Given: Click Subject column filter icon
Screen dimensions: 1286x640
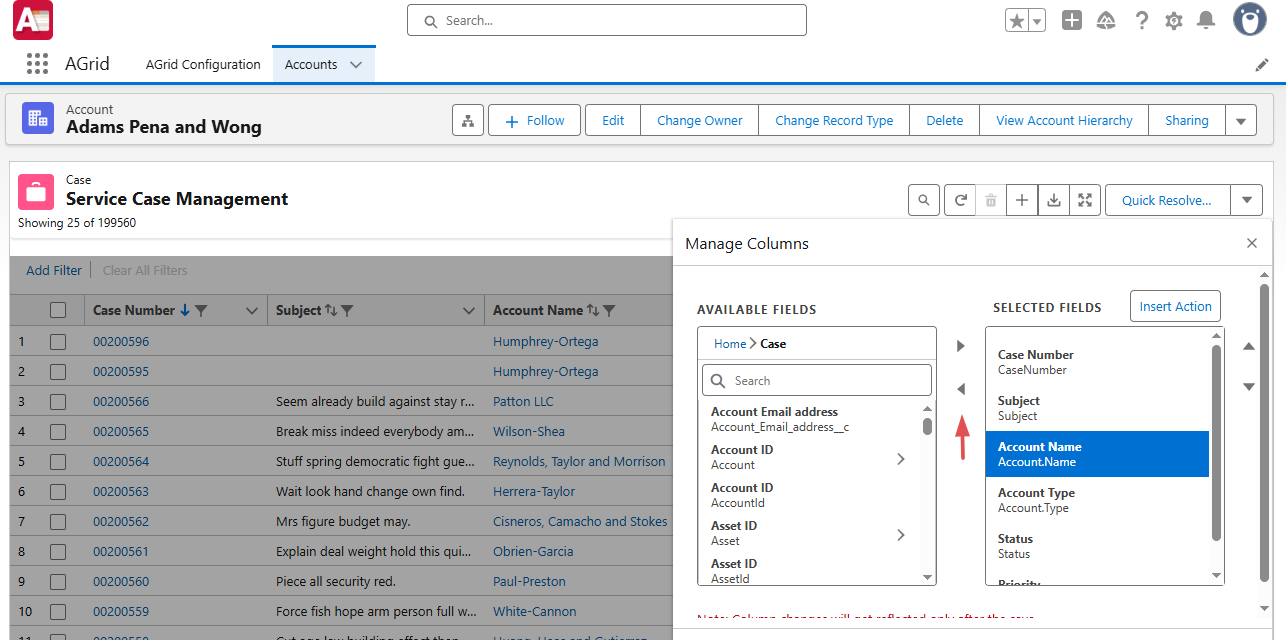Looking at the screenshot, I should click(x=347, y=311).
